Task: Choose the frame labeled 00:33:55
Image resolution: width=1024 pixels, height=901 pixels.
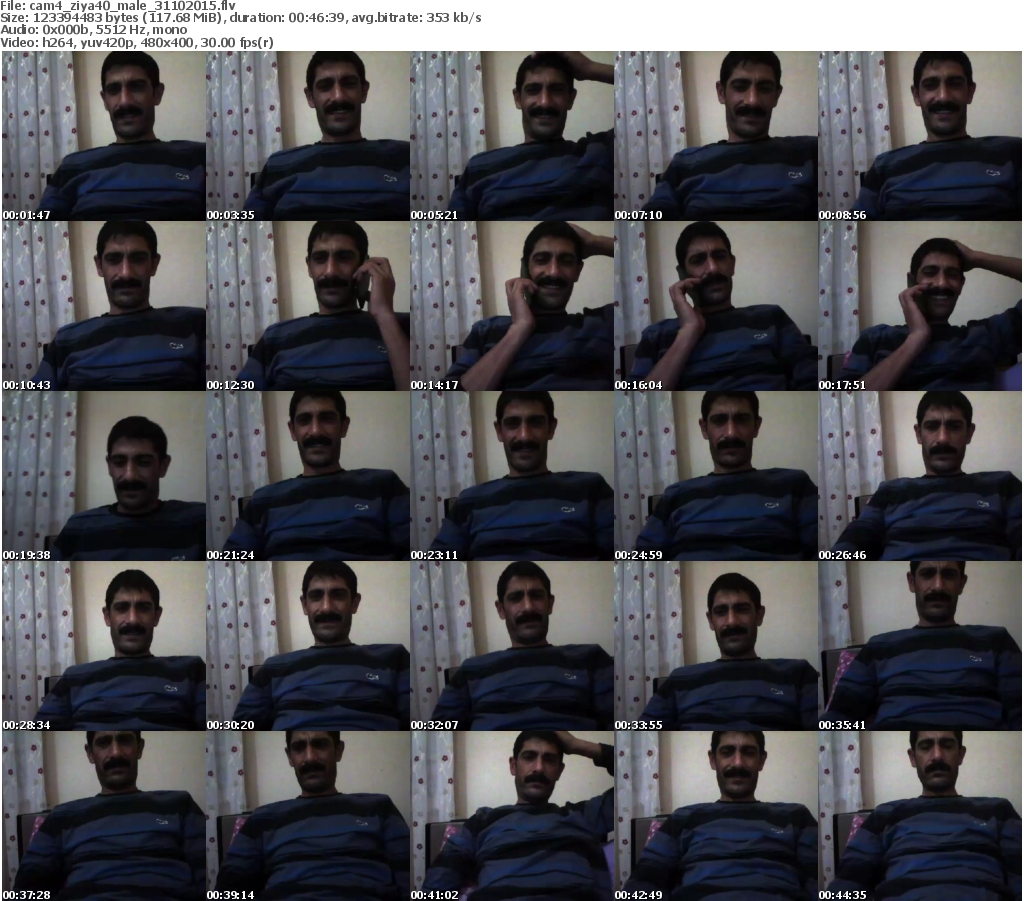Action: [716, 646]
